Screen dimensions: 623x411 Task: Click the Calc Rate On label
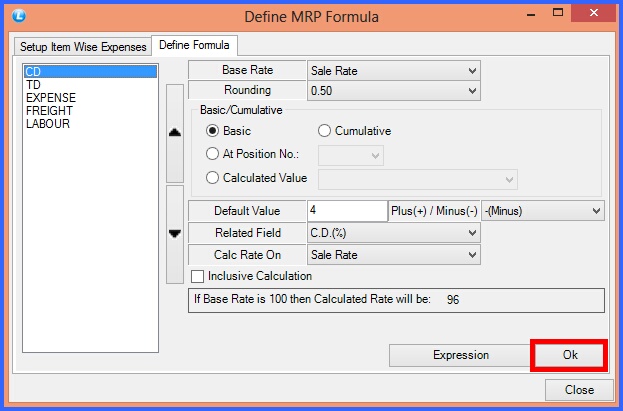tap(247, 255)
